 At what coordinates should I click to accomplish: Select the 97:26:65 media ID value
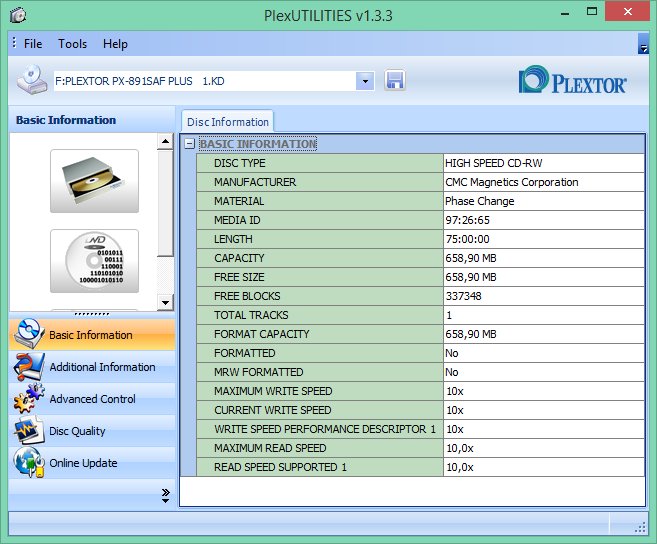[467, 220]
